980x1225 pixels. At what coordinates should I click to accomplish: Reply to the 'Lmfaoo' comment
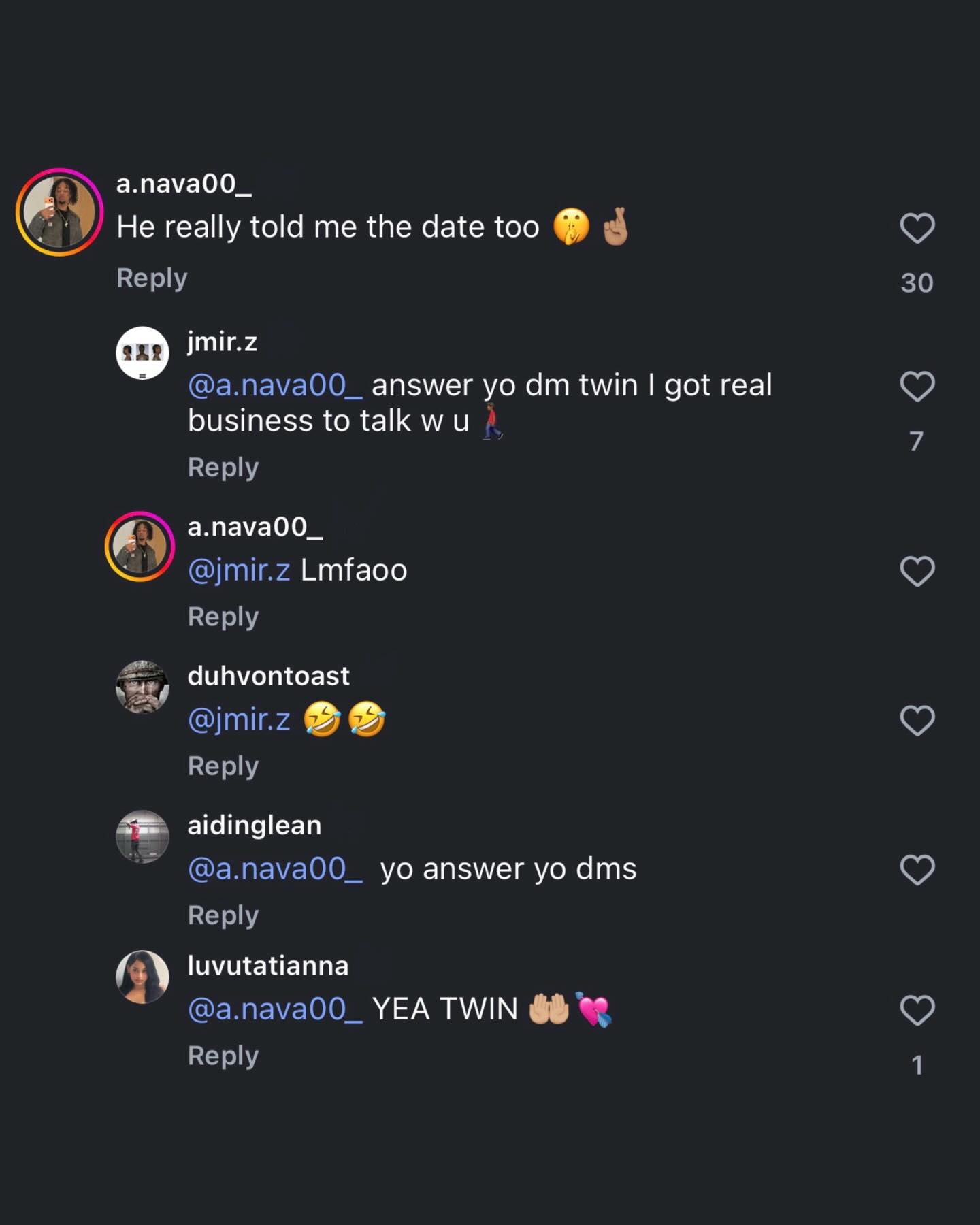[223, 617]
